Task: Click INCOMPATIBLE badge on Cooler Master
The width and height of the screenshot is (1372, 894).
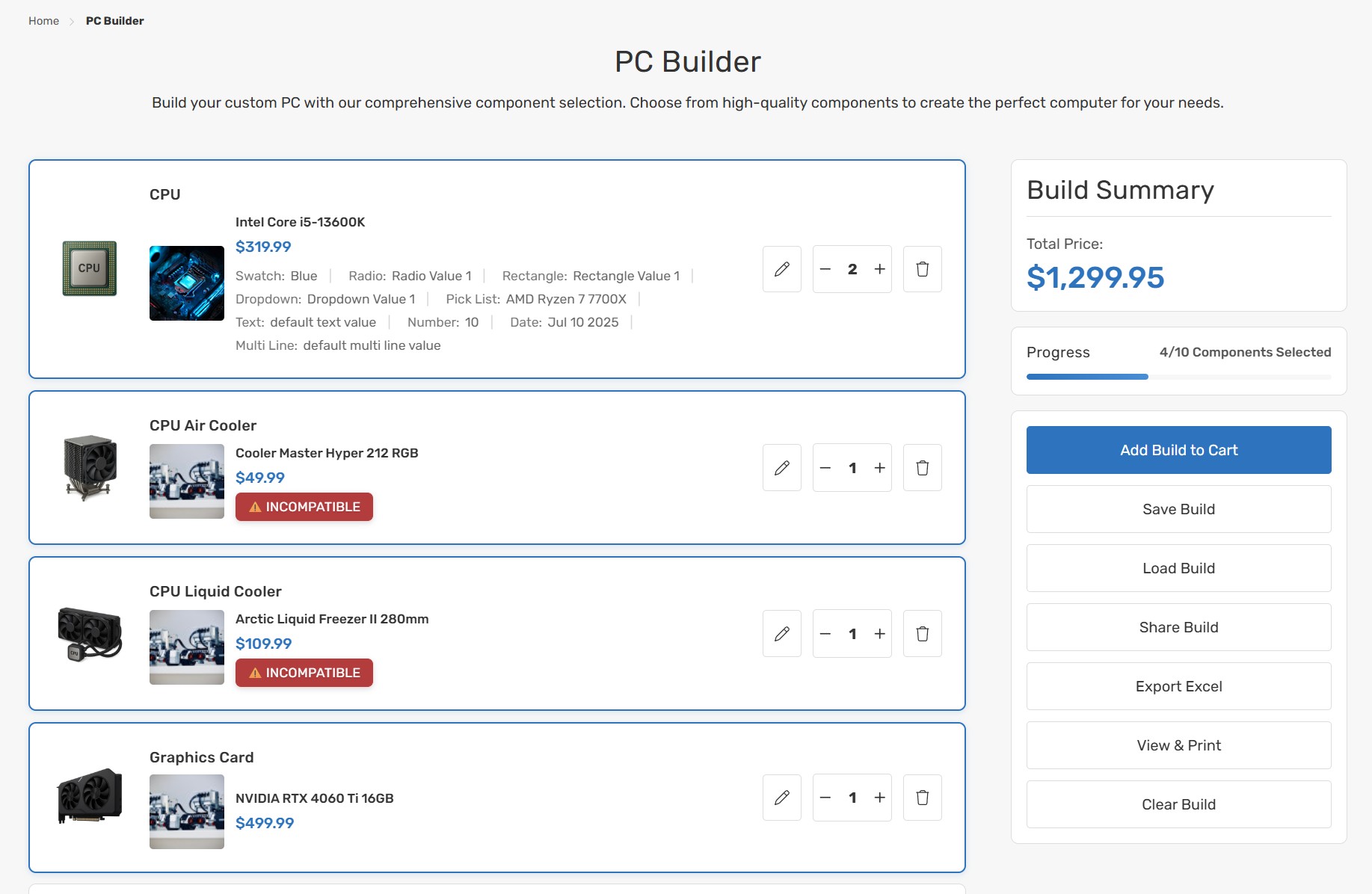Action: [x=304, y=507]
